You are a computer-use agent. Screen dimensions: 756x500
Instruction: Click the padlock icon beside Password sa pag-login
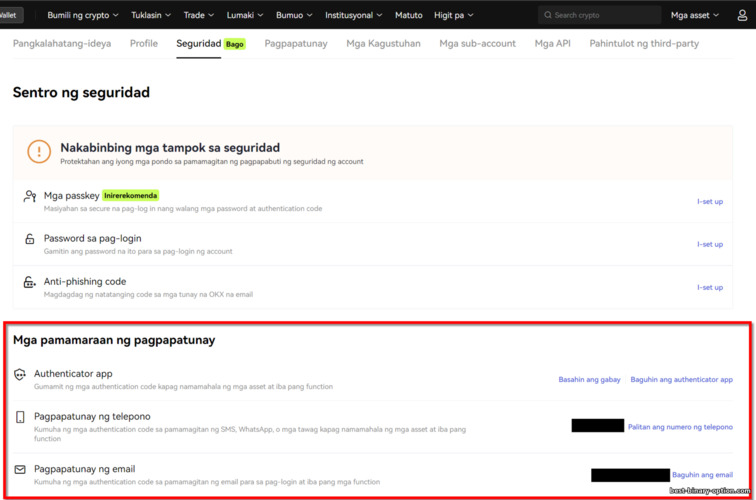point(30,240)
